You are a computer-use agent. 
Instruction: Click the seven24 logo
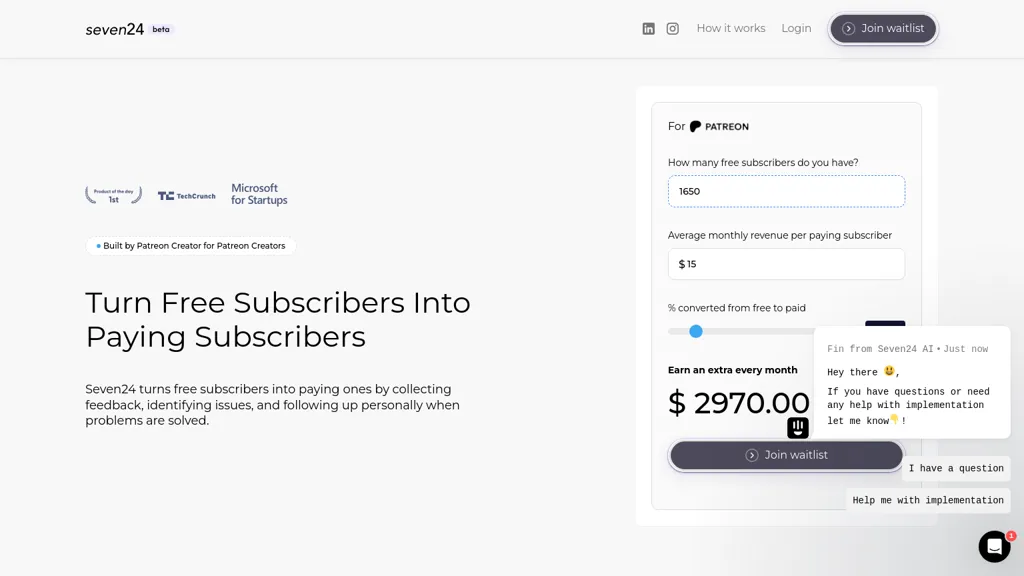[x=114, y=29]
